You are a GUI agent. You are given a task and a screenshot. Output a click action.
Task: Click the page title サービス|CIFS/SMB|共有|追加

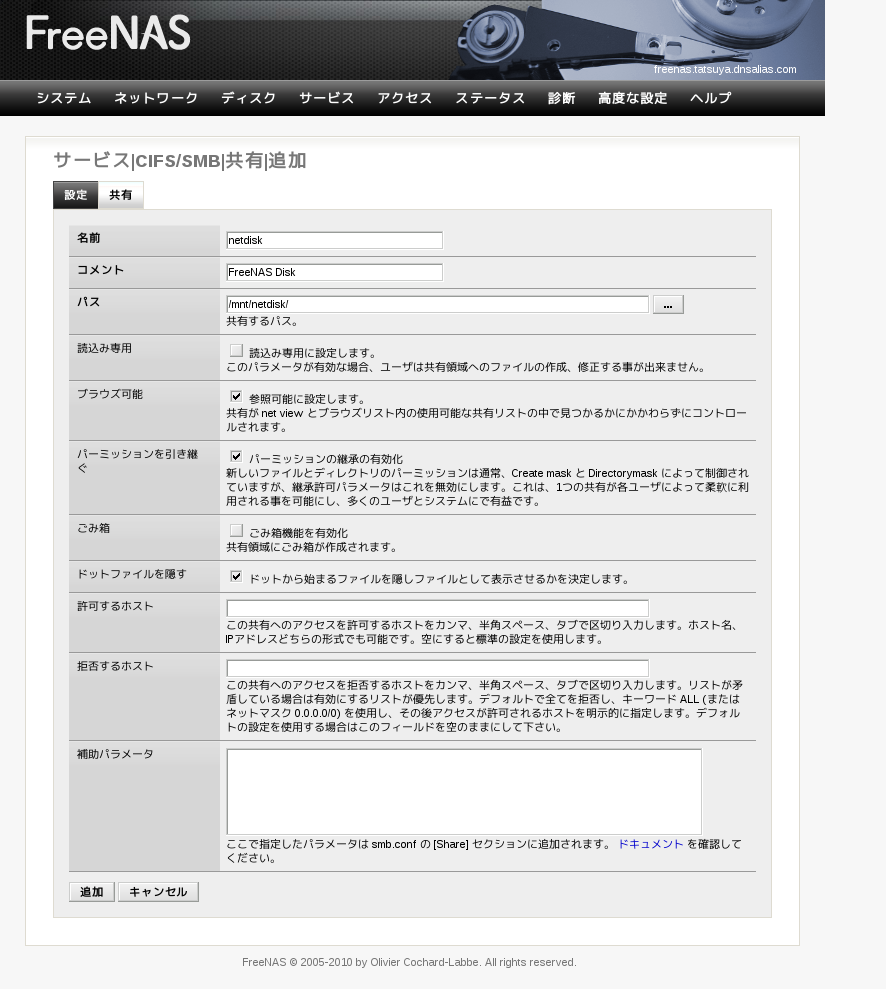click(180, 160)
